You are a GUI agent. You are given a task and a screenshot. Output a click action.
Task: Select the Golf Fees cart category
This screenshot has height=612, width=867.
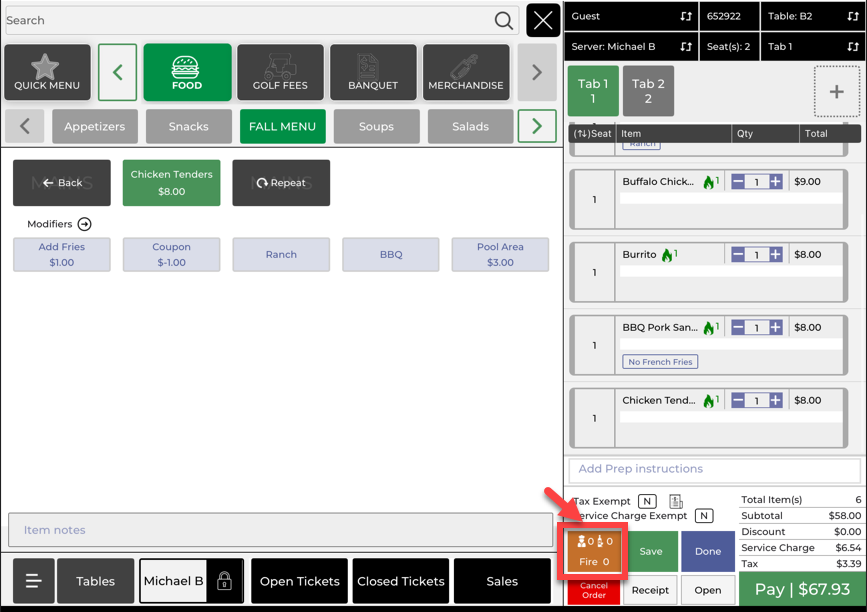point(280,72)
